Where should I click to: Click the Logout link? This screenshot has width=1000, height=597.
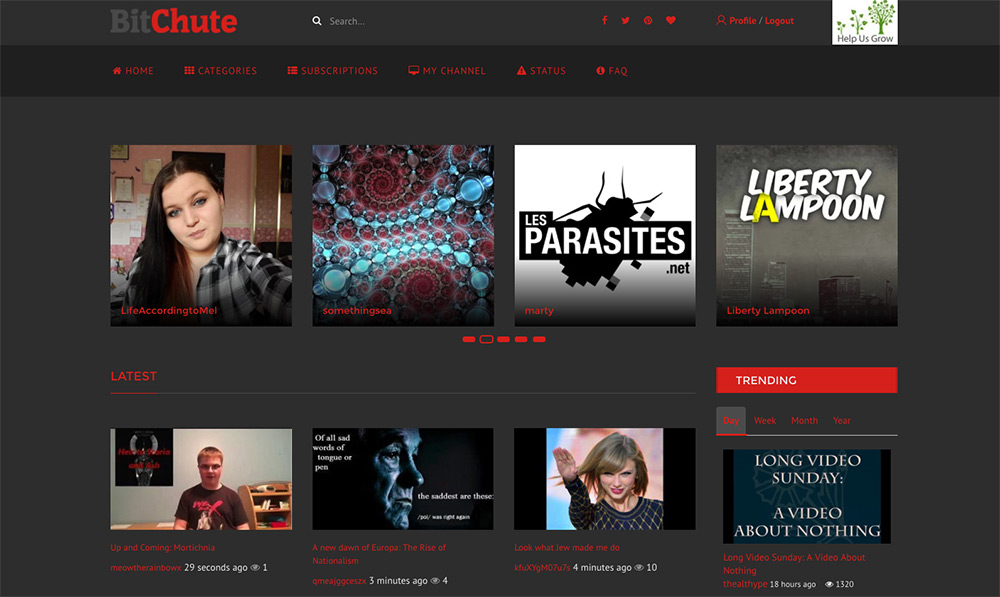pyautogui.click(x=779, y=20)
